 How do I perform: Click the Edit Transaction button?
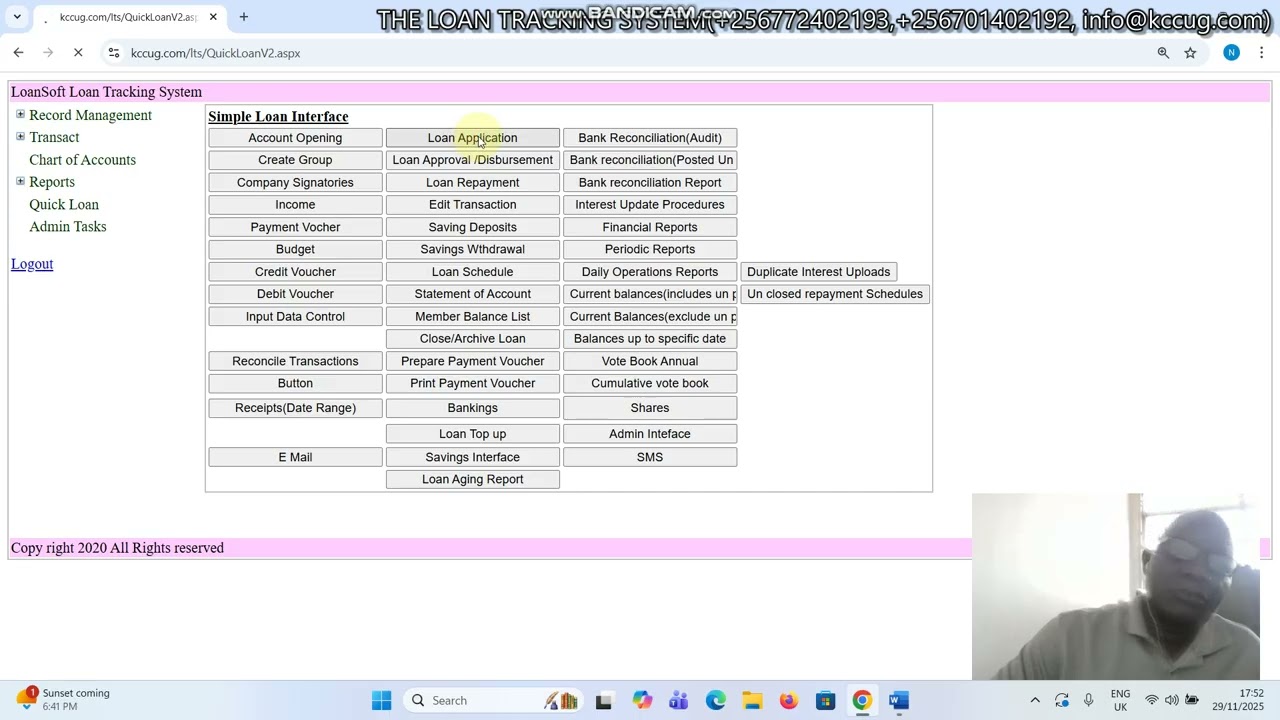click(x=472, y=205)
